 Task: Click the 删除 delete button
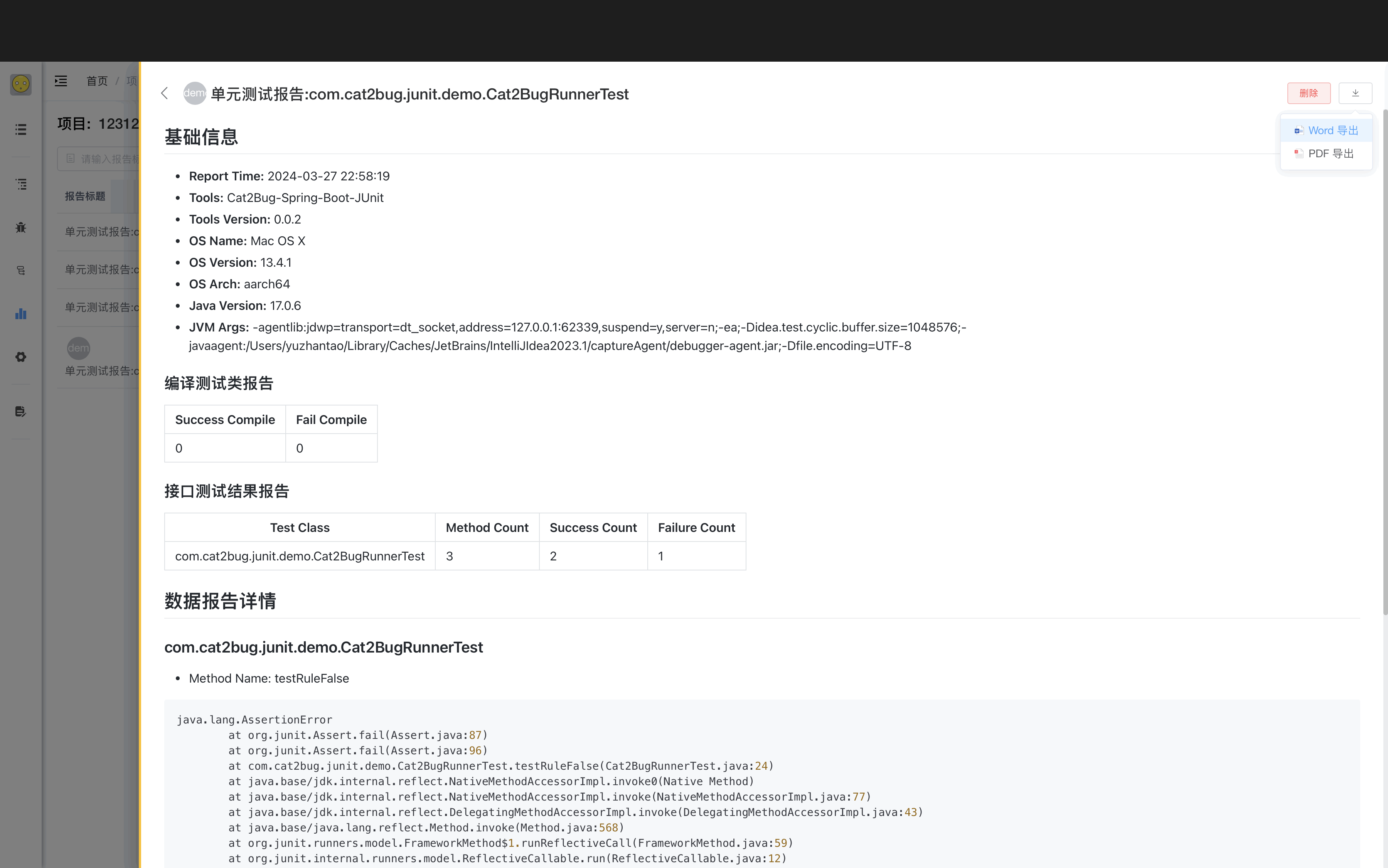coord(1308,93)
